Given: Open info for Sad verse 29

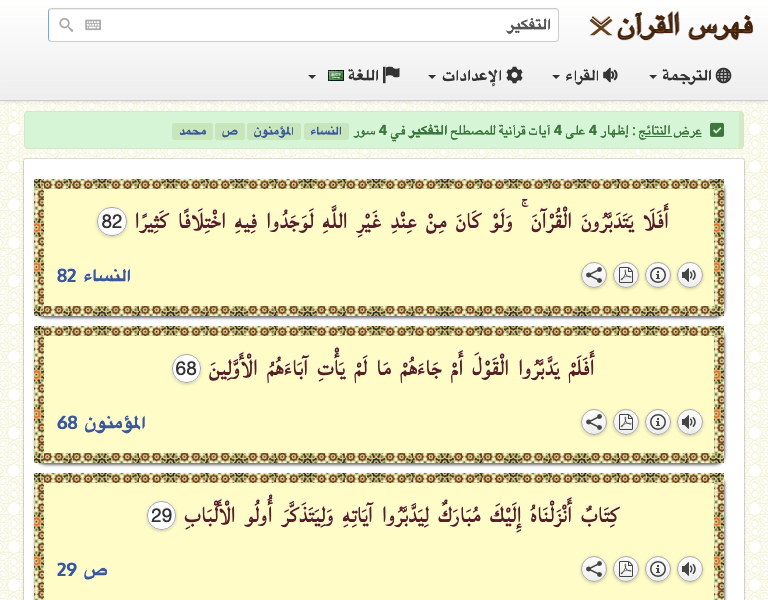Looking at the screenshot, I should click(658, 570).
